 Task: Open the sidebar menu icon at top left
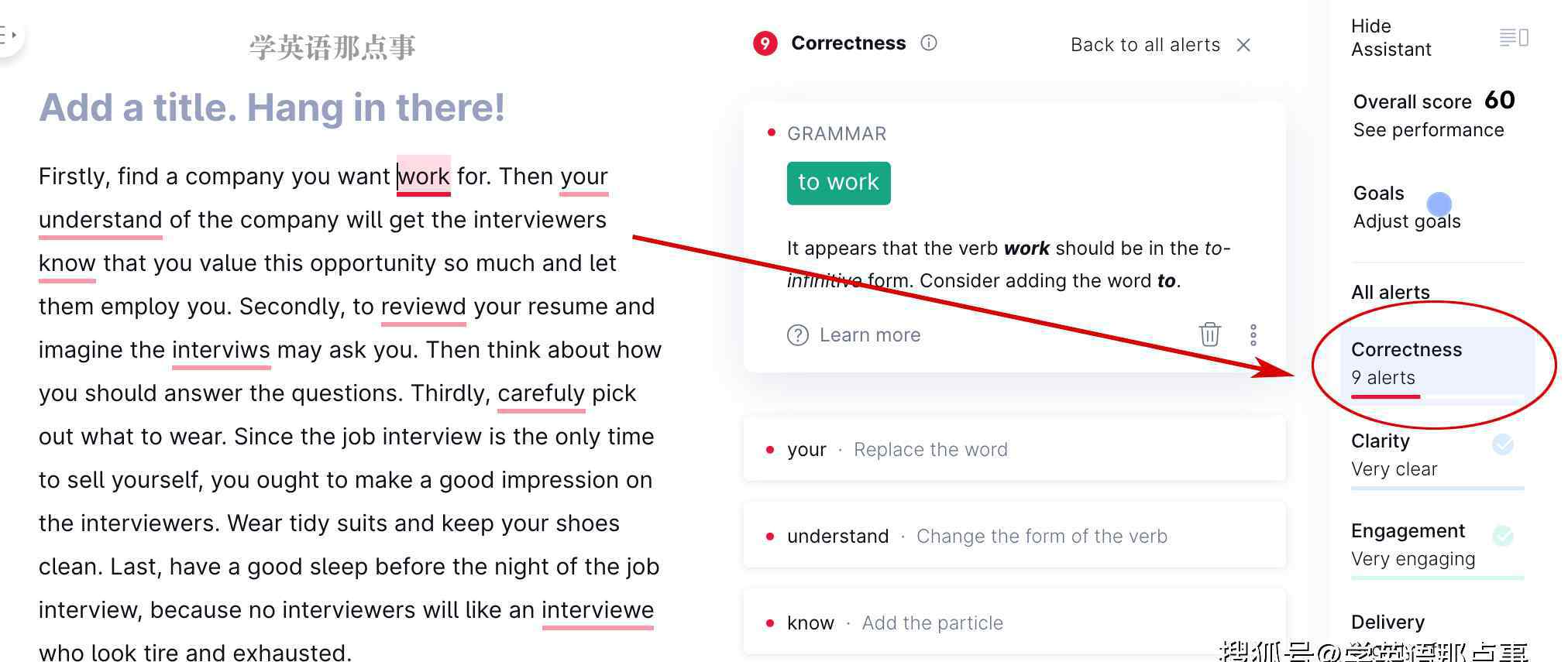9,35
